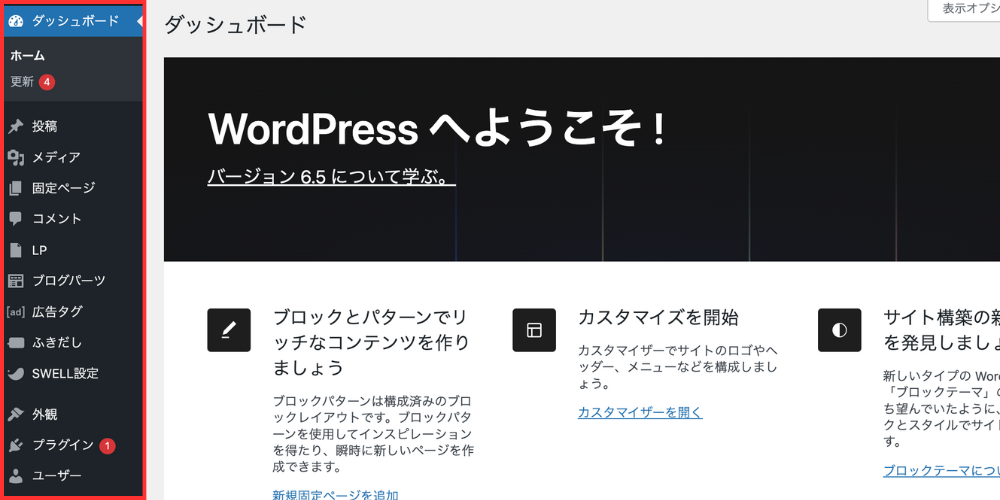Click the Users person icon

pyautogui.click(x=16, y=476)
